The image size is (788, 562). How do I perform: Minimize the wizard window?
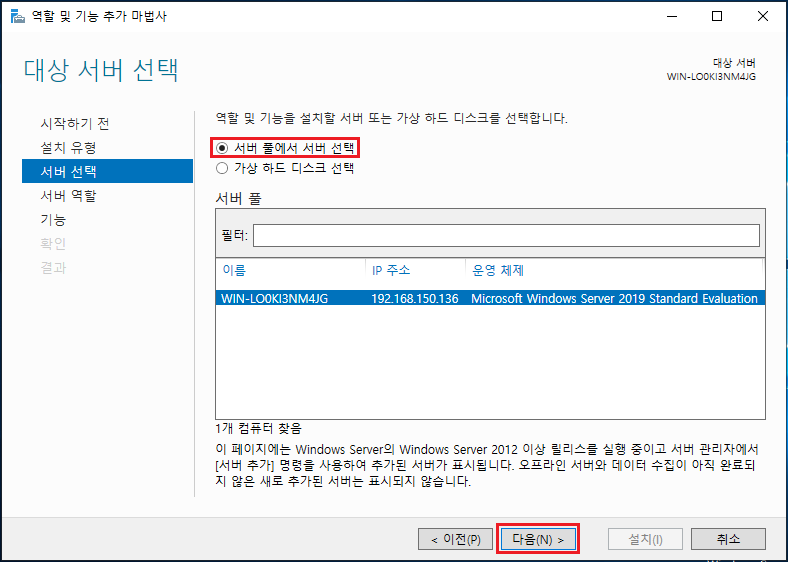click(x=672, y=17)
